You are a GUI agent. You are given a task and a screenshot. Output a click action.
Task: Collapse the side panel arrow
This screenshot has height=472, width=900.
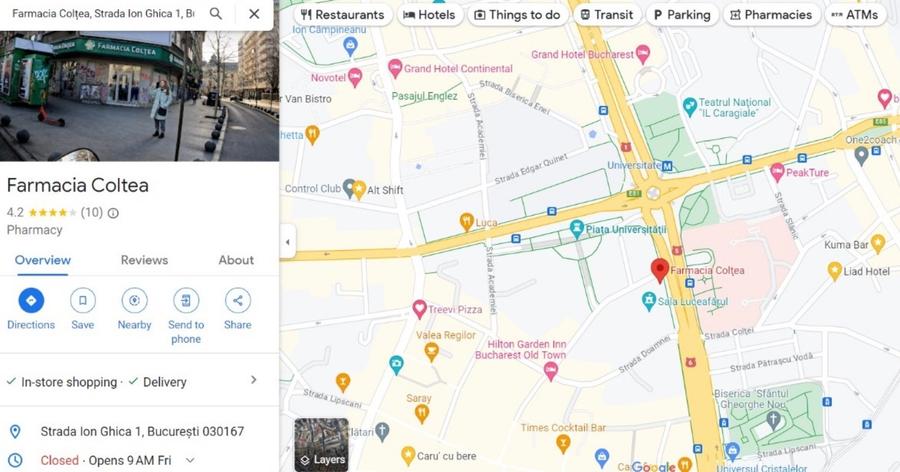pyautogui.click(x=288, y=242)
